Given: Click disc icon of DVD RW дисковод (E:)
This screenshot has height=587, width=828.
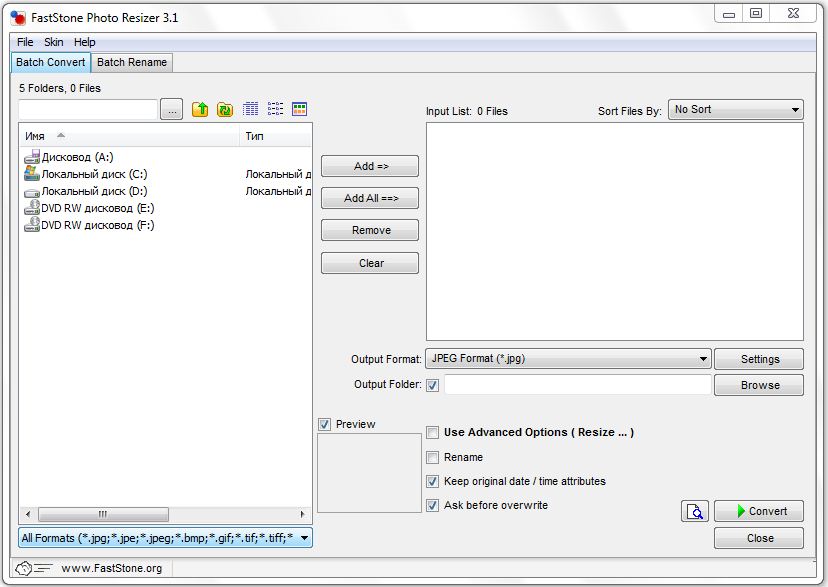Looking at the screenshot, I should [x=32, y=207].
